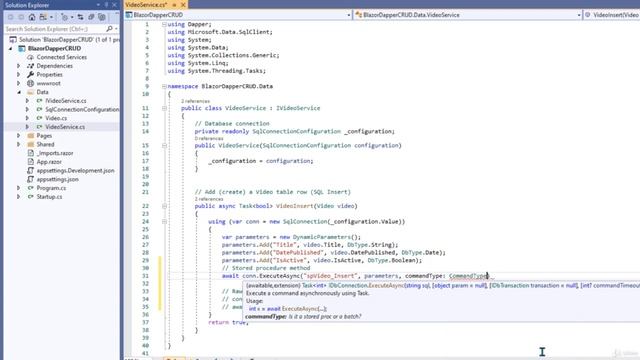Open the pending changes filter icon

pyautogui.click(x=64, y=17)
